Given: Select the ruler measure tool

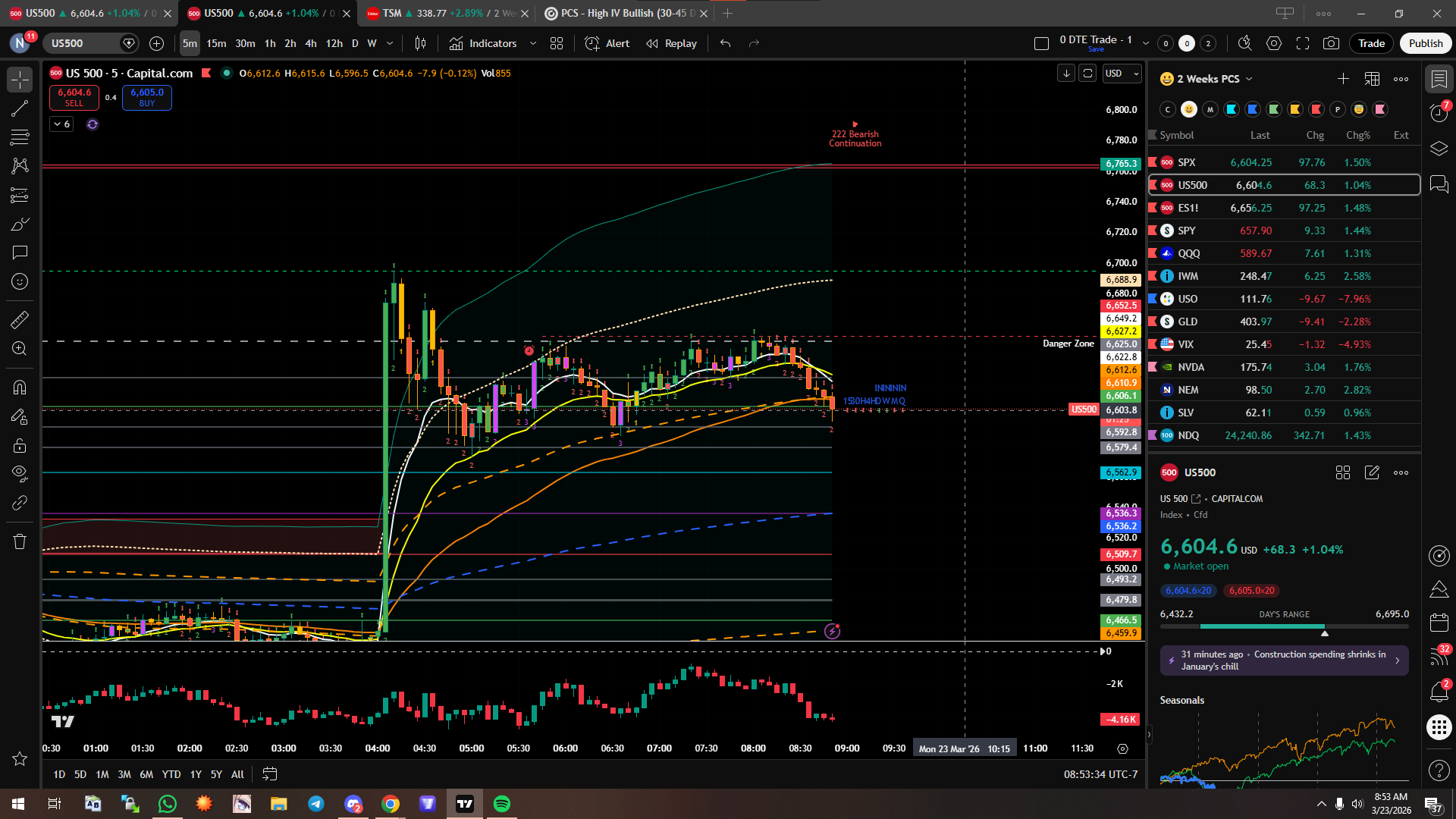Looking at the screenshot, I should pyautogui.click(x=20, y=320).
